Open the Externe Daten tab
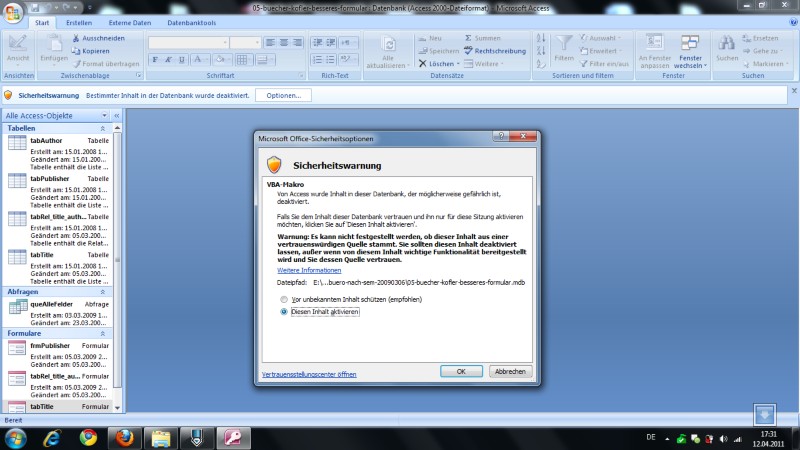Viewport: 800px width, 450px height. point(130,23)
